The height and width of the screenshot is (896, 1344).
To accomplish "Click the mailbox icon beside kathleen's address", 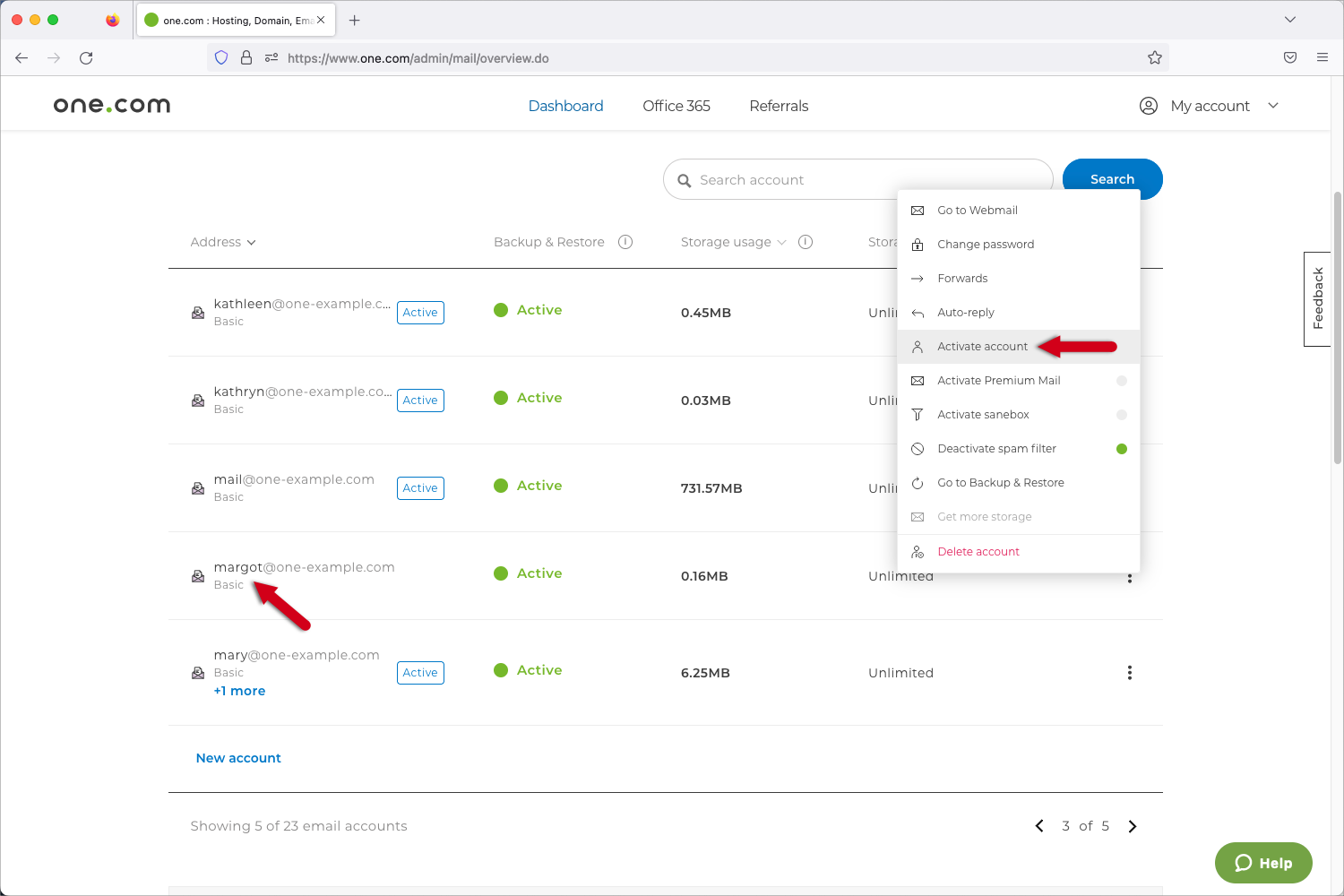I will point(198,313).
